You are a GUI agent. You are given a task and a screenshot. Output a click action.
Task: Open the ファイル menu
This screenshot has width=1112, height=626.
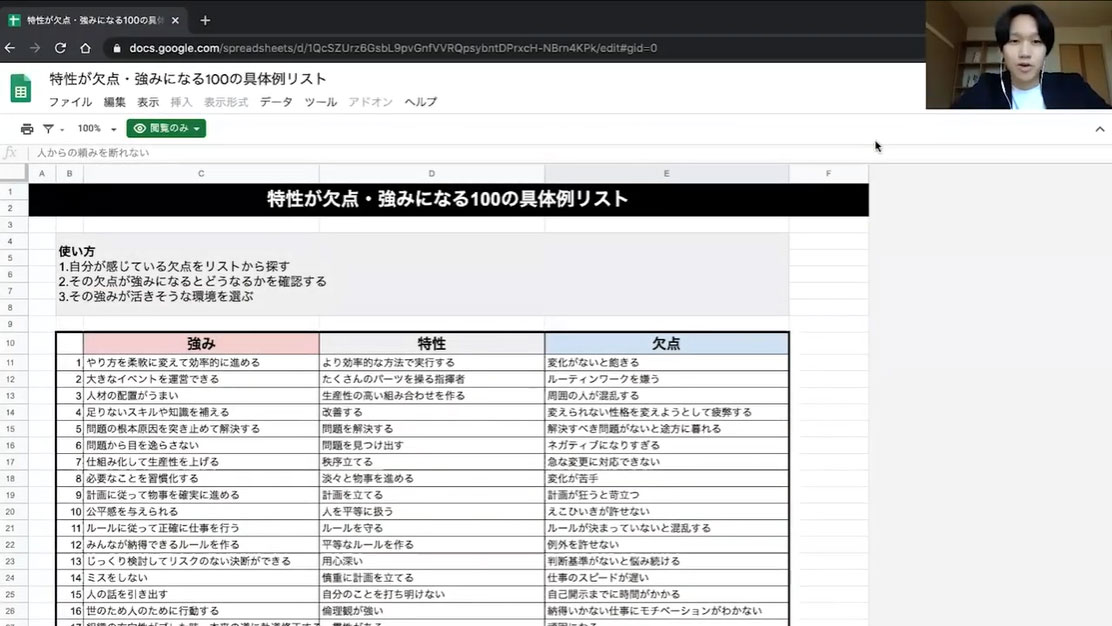(x=70, y=102)
